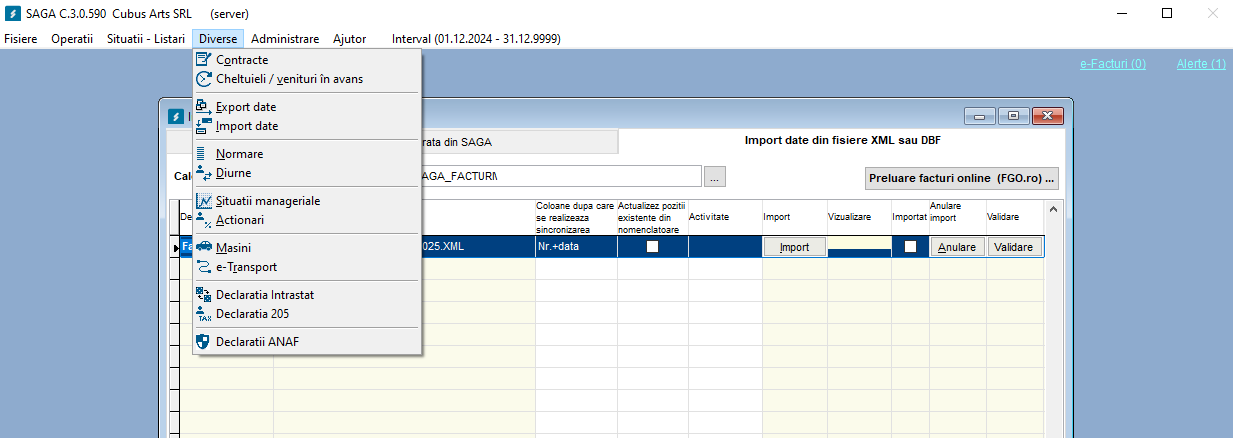Click the Validare button

(1015, 247)
